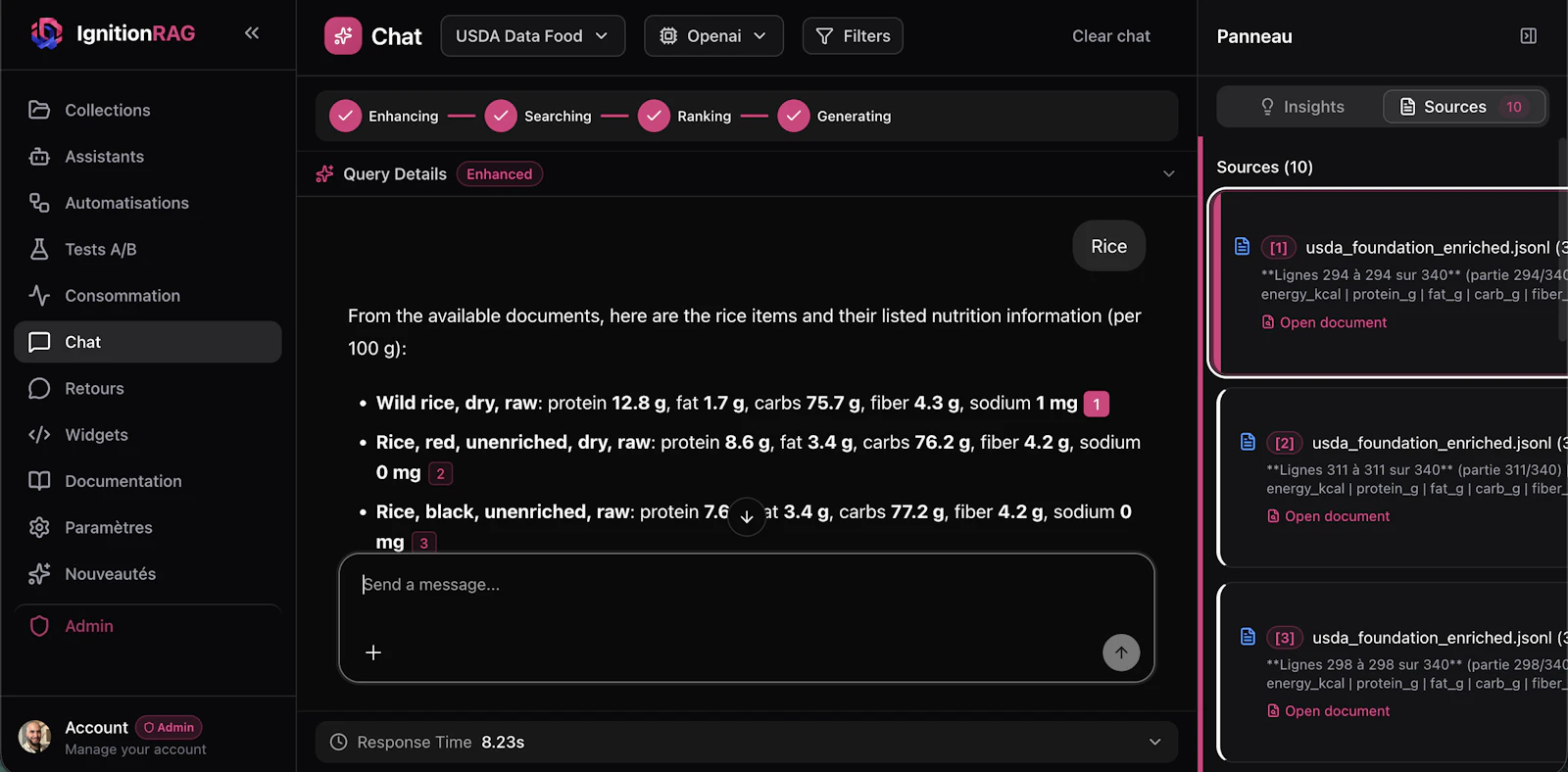Collapse the Panneau side panel icon
The height and width of the screenshot is (772, 1568).
coord(1528,36)
